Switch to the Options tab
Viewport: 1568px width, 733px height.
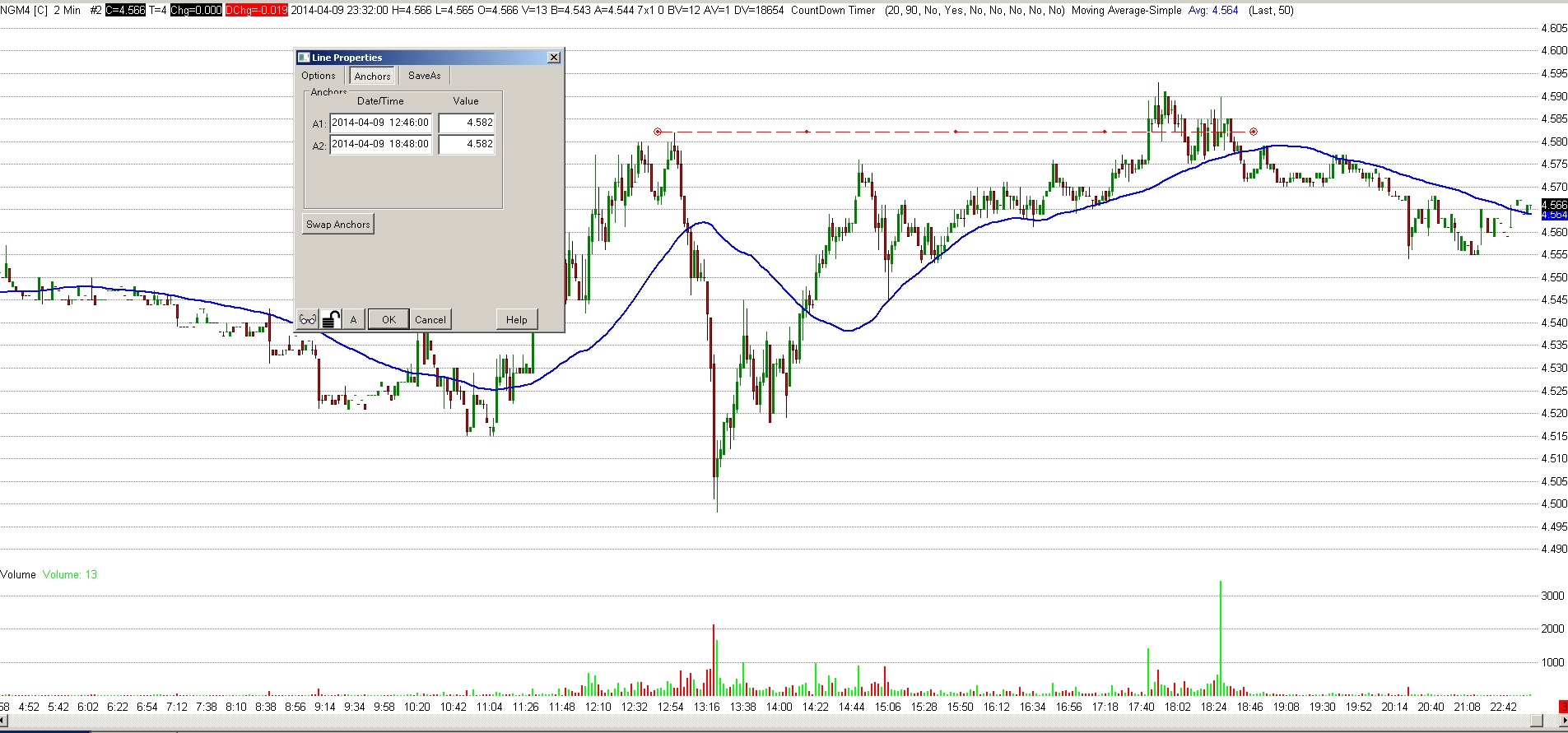point(319,76)
